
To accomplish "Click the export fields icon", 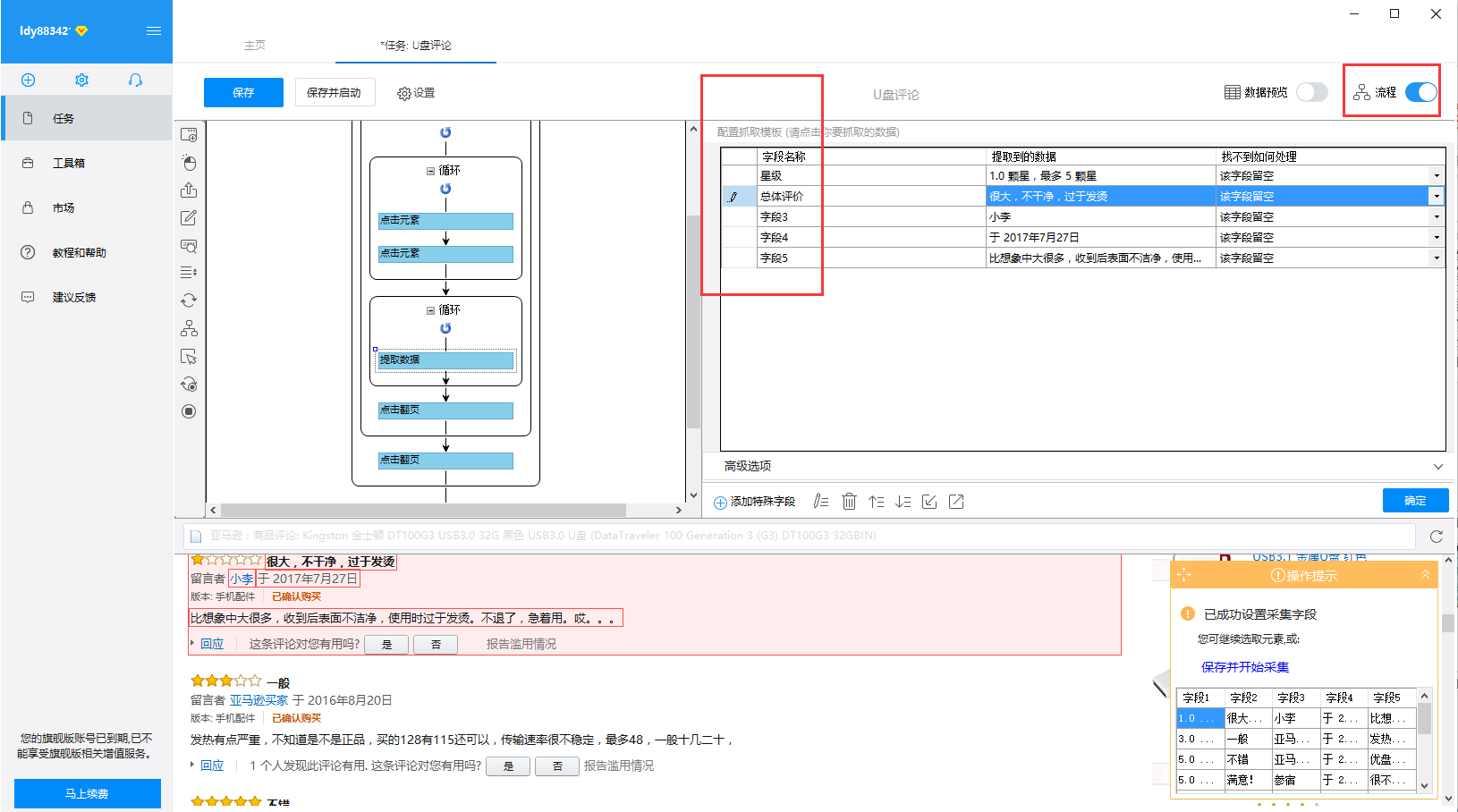I will tap(956, 502).
